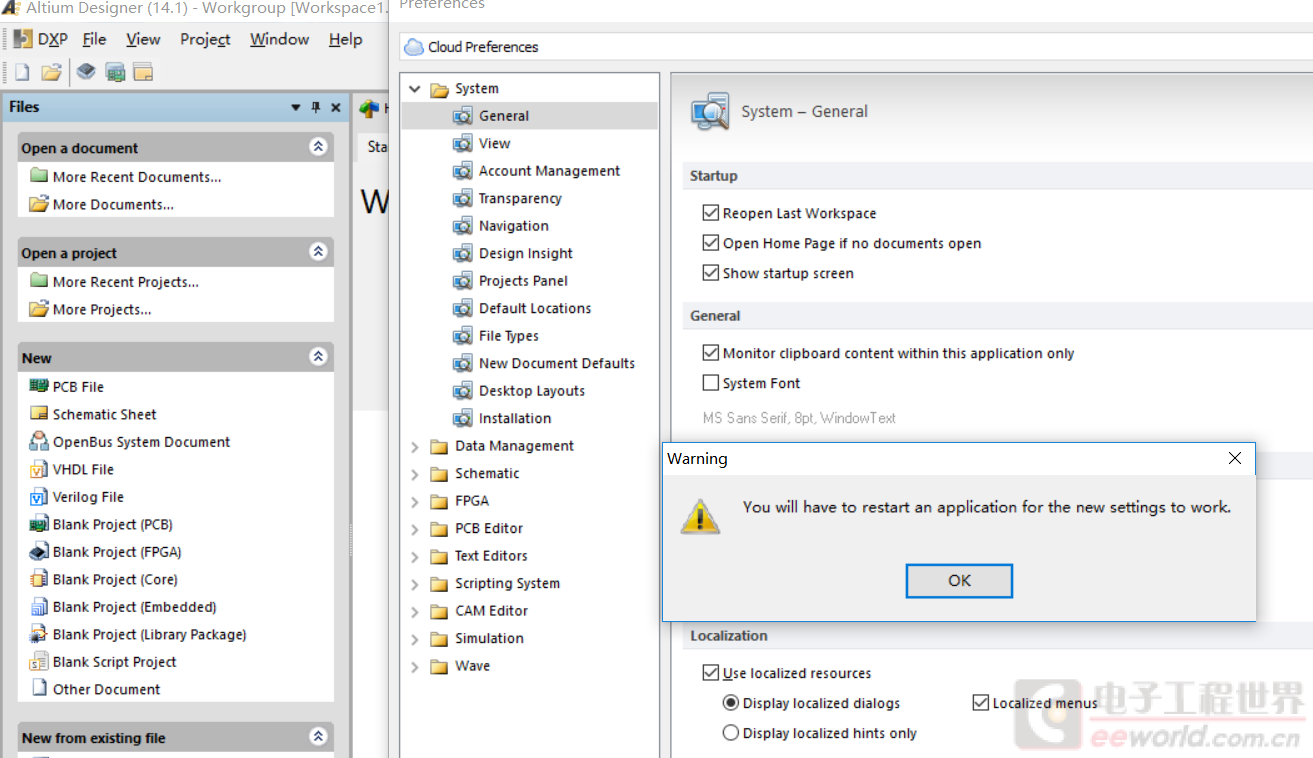Select Default Locations preferences page
The height and width of the screenshot is (758, 1313).
[535, 308]
